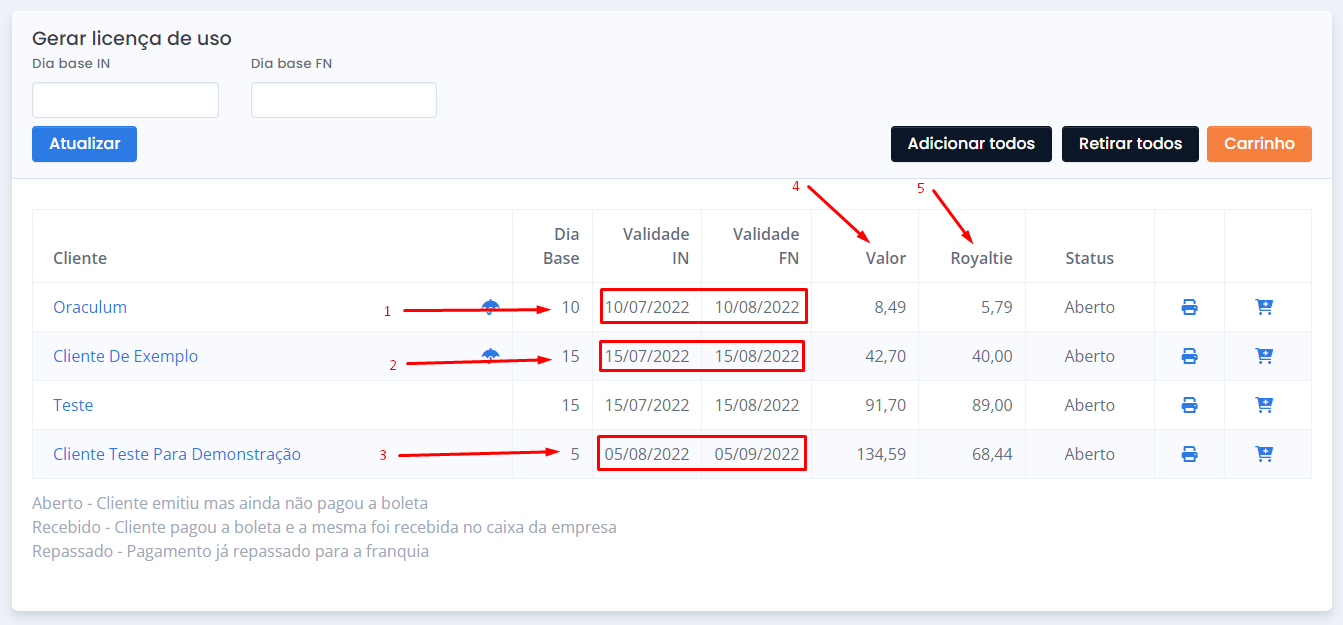
Task: Click Retirar todos button
Action: click(1130, 144)
